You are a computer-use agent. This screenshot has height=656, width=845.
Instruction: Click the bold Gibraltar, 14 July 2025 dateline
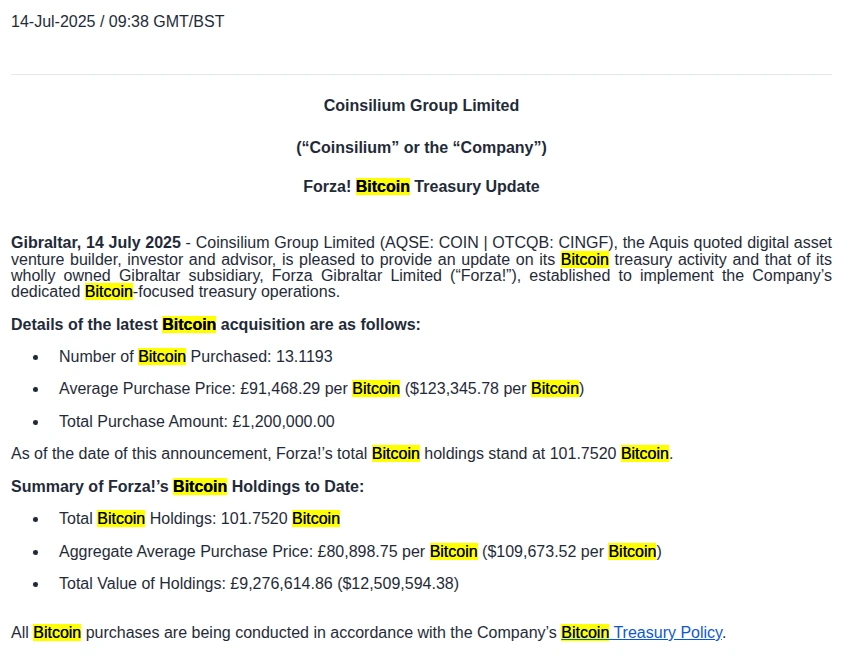[x=96, y=242]
